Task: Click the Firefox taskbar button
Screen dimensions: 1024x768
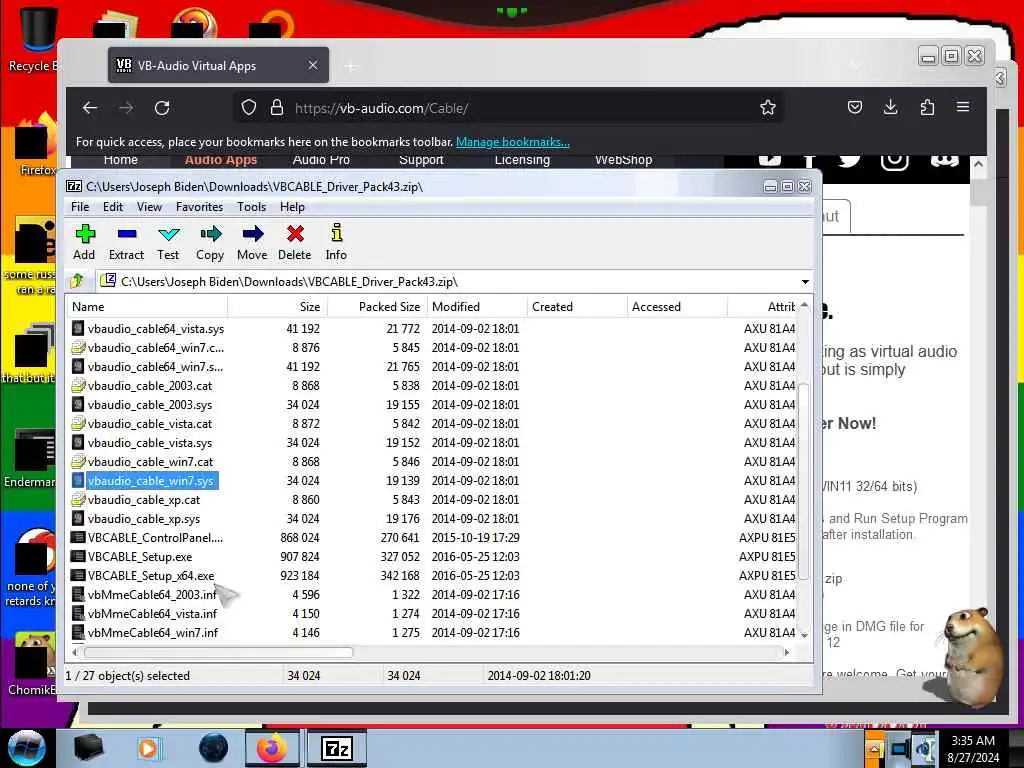Action: coord(272,748)
